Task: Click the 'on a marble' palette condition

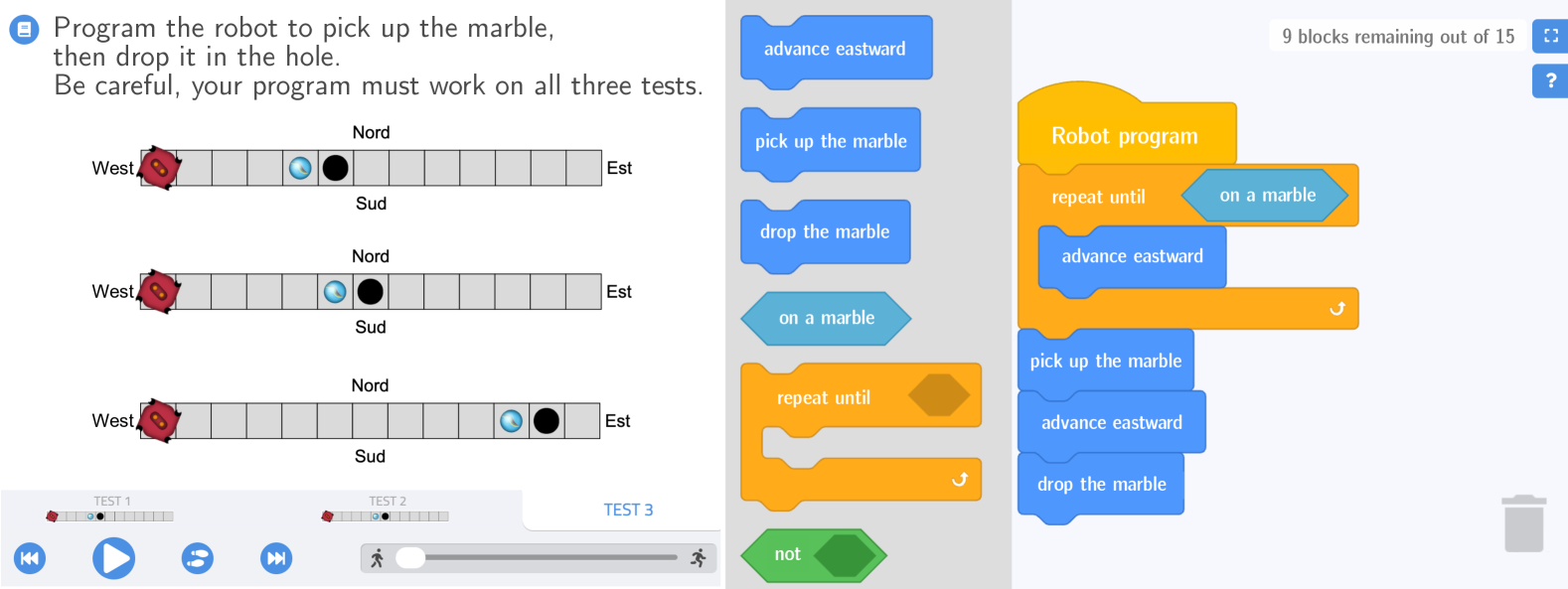Action: click(826, 318)
